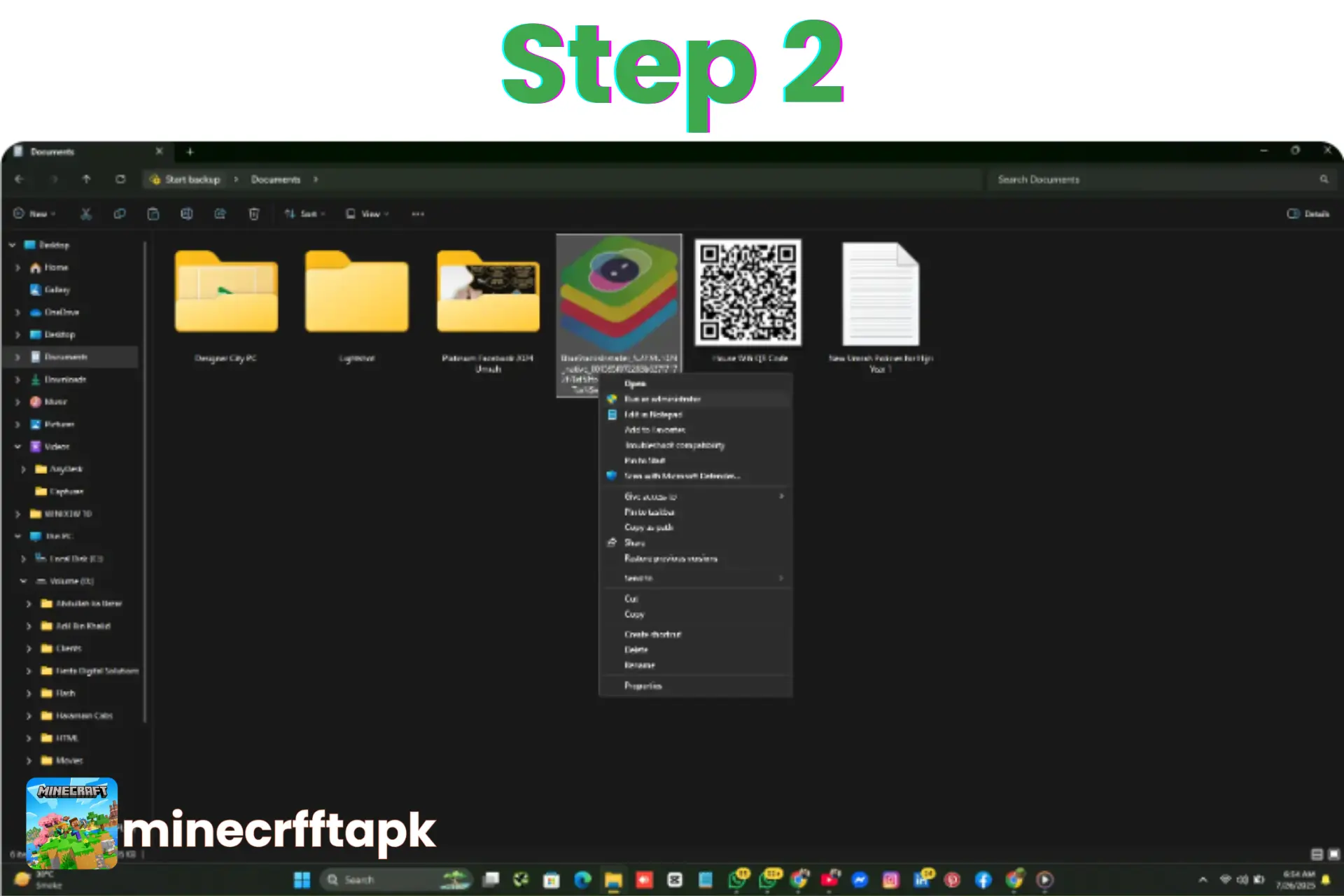Image resolution: width=1344 pixels, height=896 pixels.
Task: Choose Create shortcut
Action: tap(696, 634)
